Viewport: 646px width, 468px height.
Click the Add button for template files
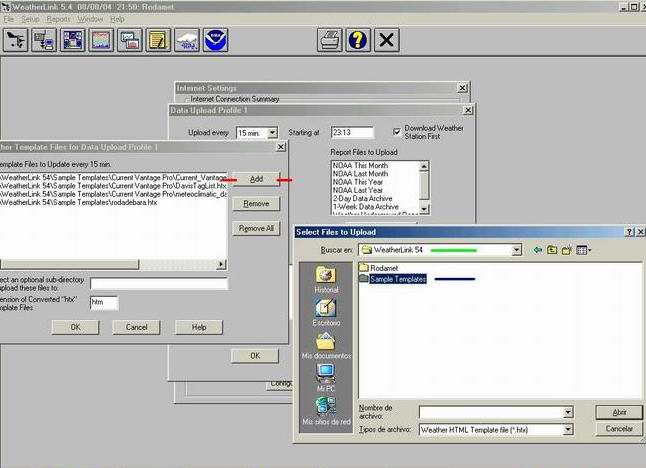coord(256,179)
